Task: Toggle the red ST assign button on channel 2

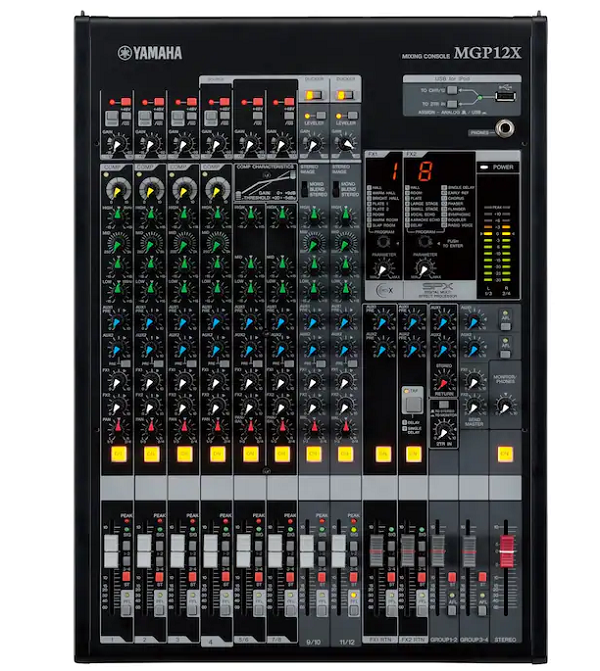Action: pyautogui.click(x=159, y=576)
